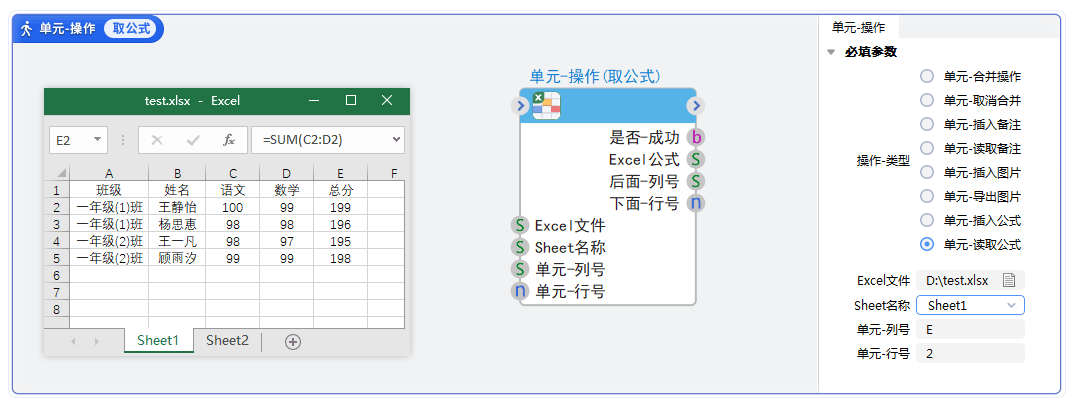This screenshot has height=408, width=1075.
Task: Open the Sheet名称 dropdown
Action: (x=971, y=305)
